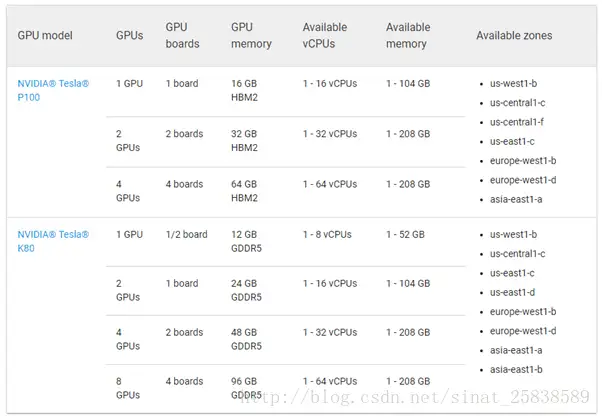Click the asia-east1-b zone entry
The width and height of the screenshot is (602, 417).
pyautogui.click(x=516, y=369)
